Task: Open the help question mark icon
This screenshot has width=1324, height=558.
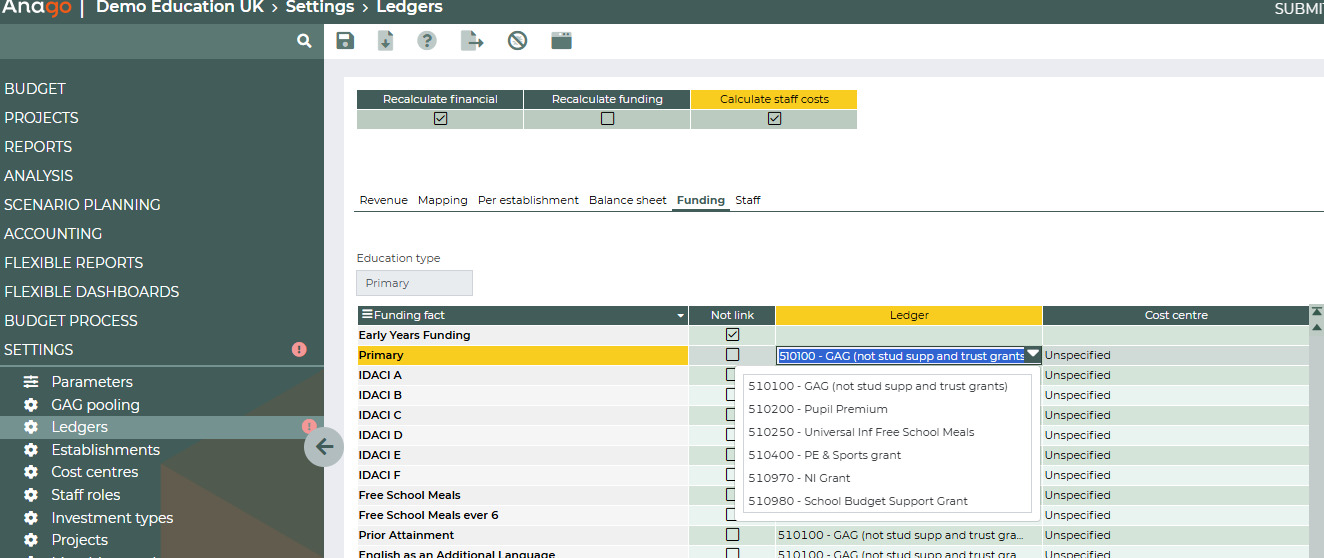Action: [x=427, y=41]
